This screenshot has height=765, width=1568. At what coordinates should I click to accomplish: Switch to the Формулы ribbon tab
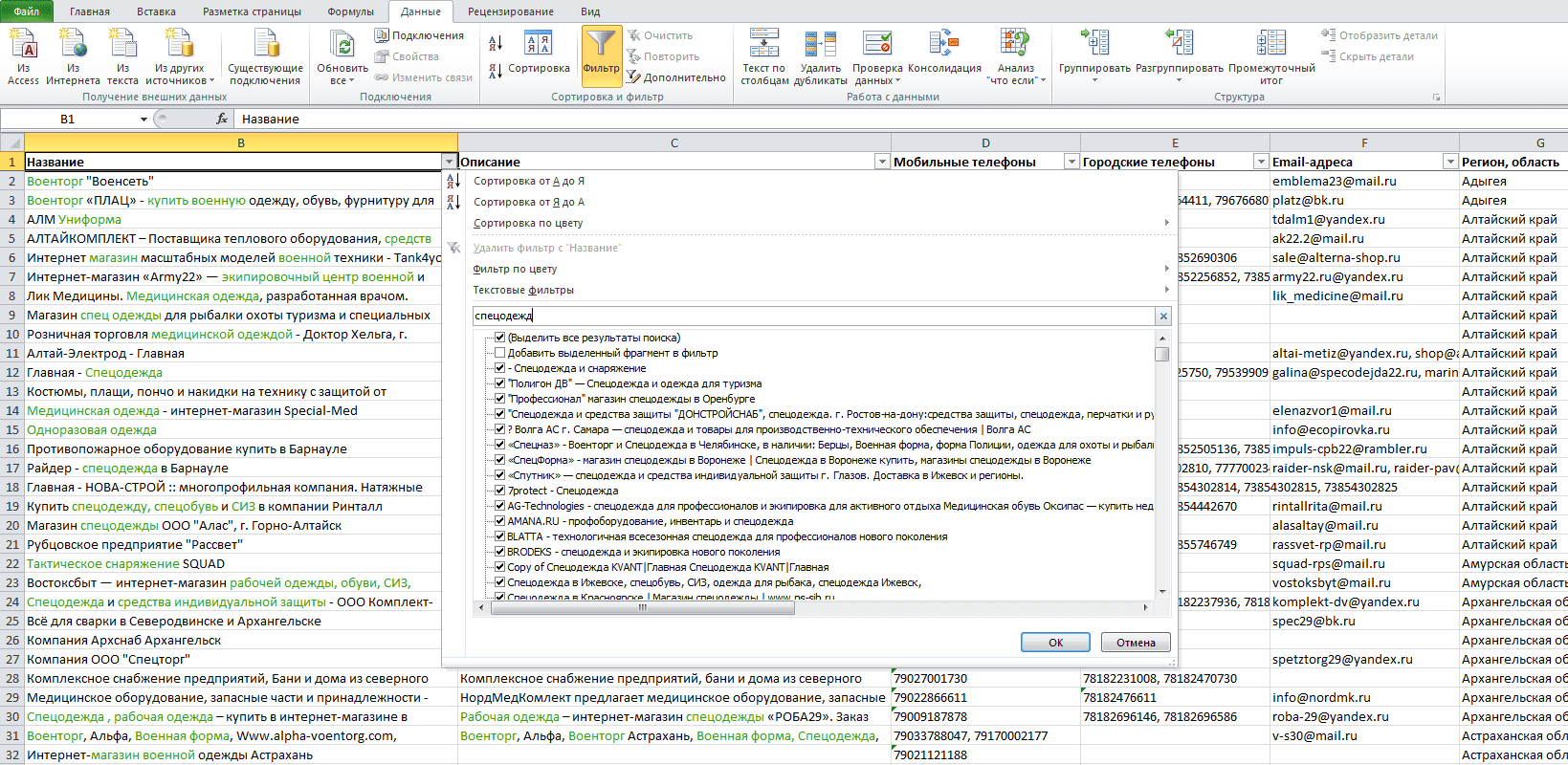(x=351, y=11)
